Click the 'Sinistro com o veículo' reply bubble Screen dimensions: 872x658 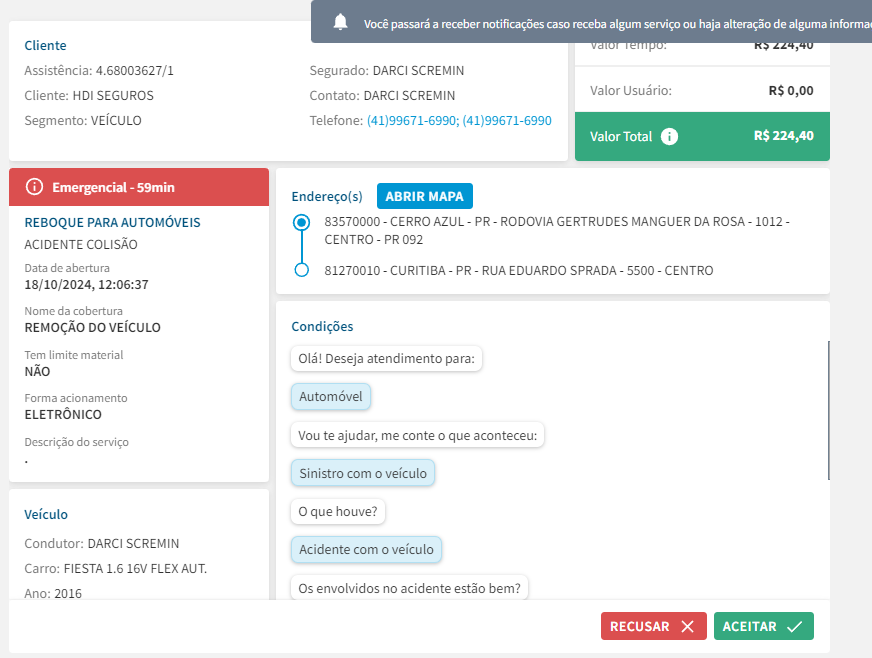pos(363,473)
